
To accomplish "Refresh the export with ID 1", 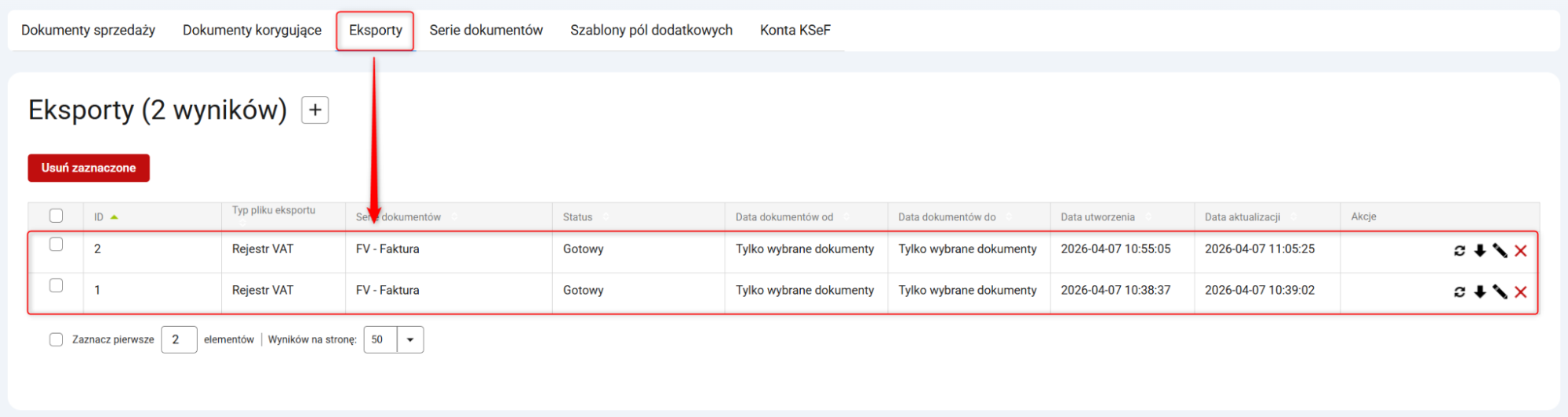I will pyautogui.click(x=1459, y=292).
